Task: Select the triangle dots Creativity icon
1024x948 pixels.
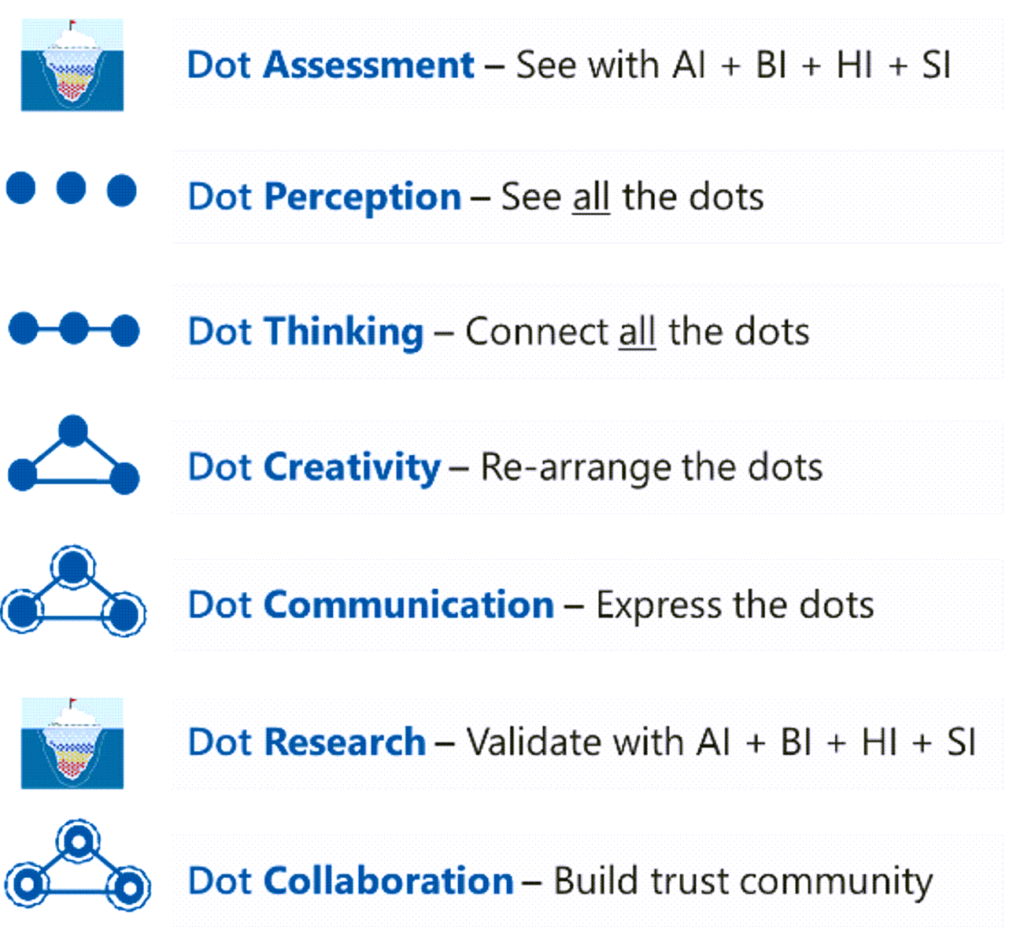Action: (x=74, y=454)
